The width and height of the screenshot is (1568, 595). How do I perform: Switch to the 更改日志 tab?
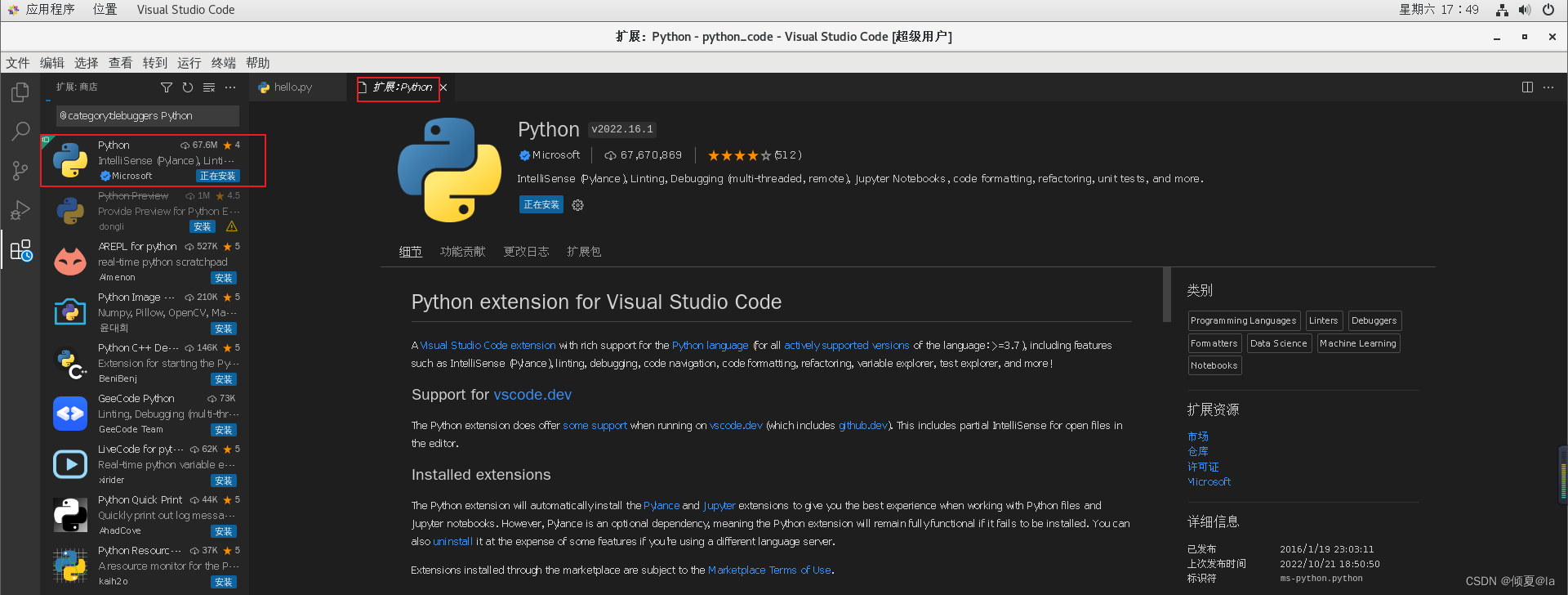point(527,252)
